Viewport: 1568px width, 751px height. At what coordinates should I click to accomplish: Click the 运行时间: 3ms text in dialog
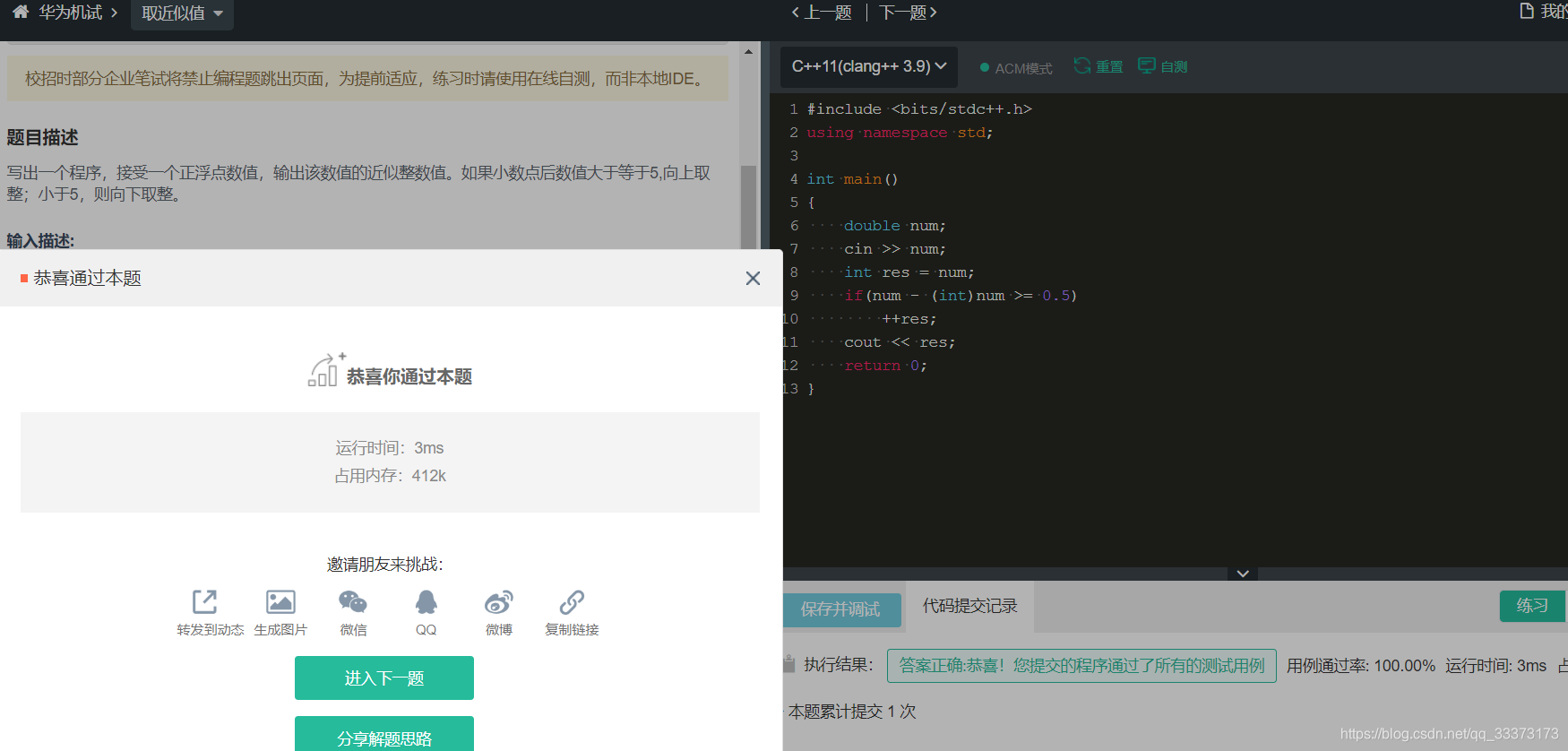pyautogui.click(x=390, y=448)
